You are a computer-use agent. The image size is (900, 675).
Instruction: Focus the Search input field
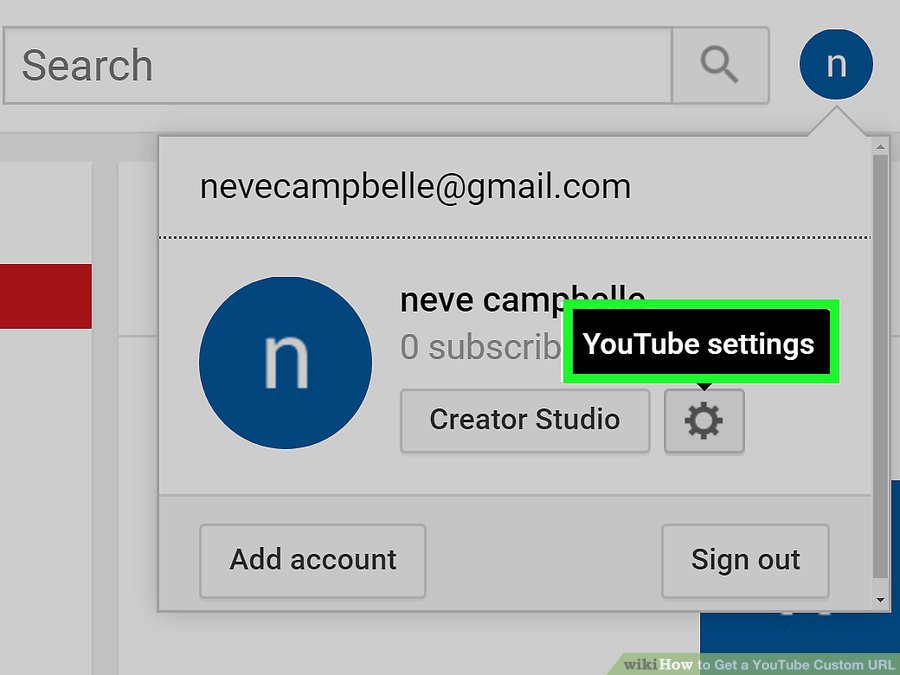(x=338, y=65)
